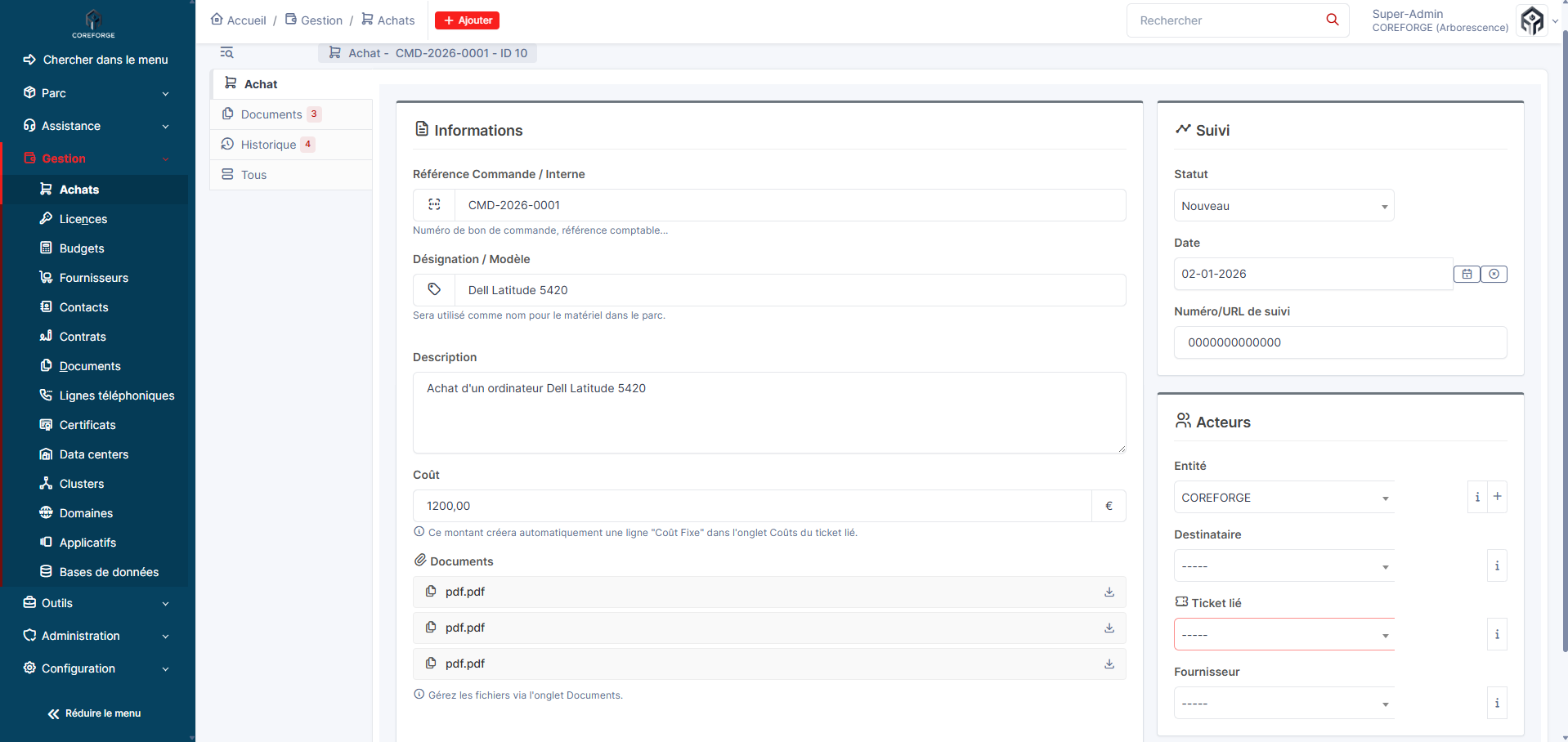Toggle the list search icon above tabs
The image size is (1568, 742).
227,53
